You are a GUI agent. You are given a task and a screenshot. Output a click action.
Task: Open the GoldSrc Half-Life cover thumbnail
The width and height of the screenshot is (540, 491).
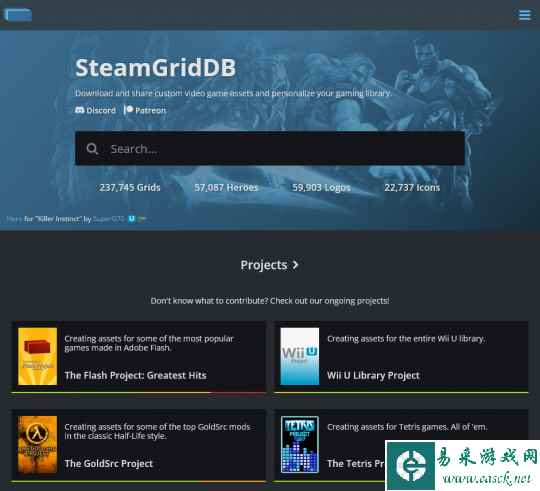(x=38, y=444)
